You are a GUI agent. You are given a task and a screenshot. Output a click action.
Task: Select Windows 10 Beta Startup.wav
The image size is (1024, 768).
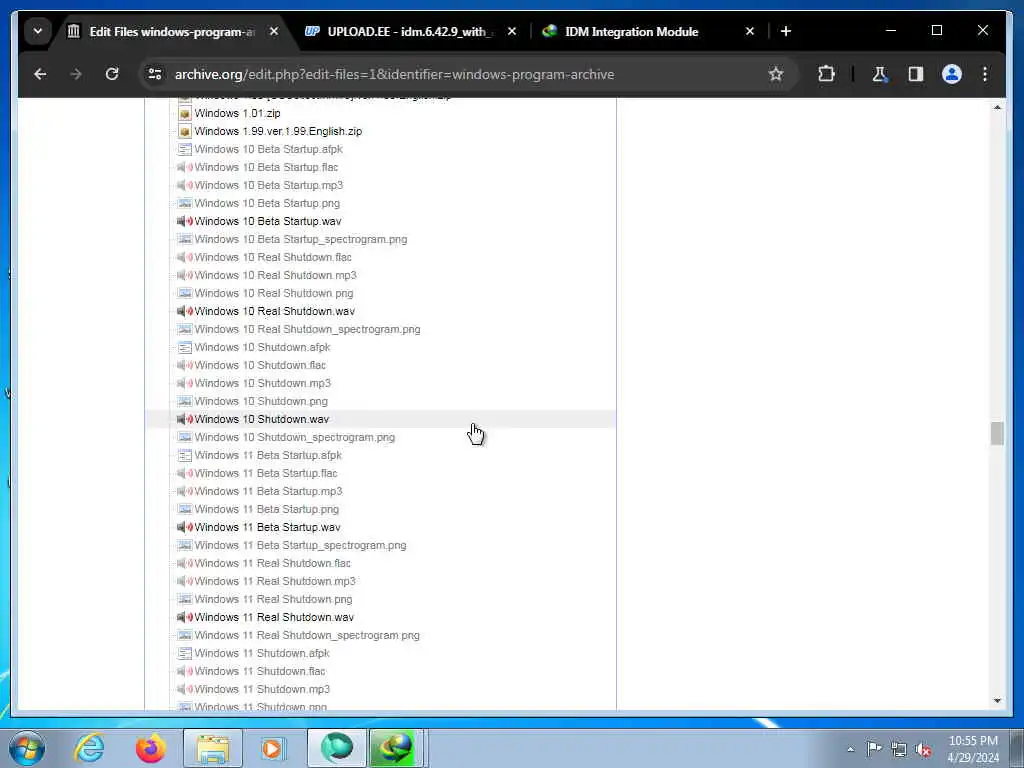[268, 221]
